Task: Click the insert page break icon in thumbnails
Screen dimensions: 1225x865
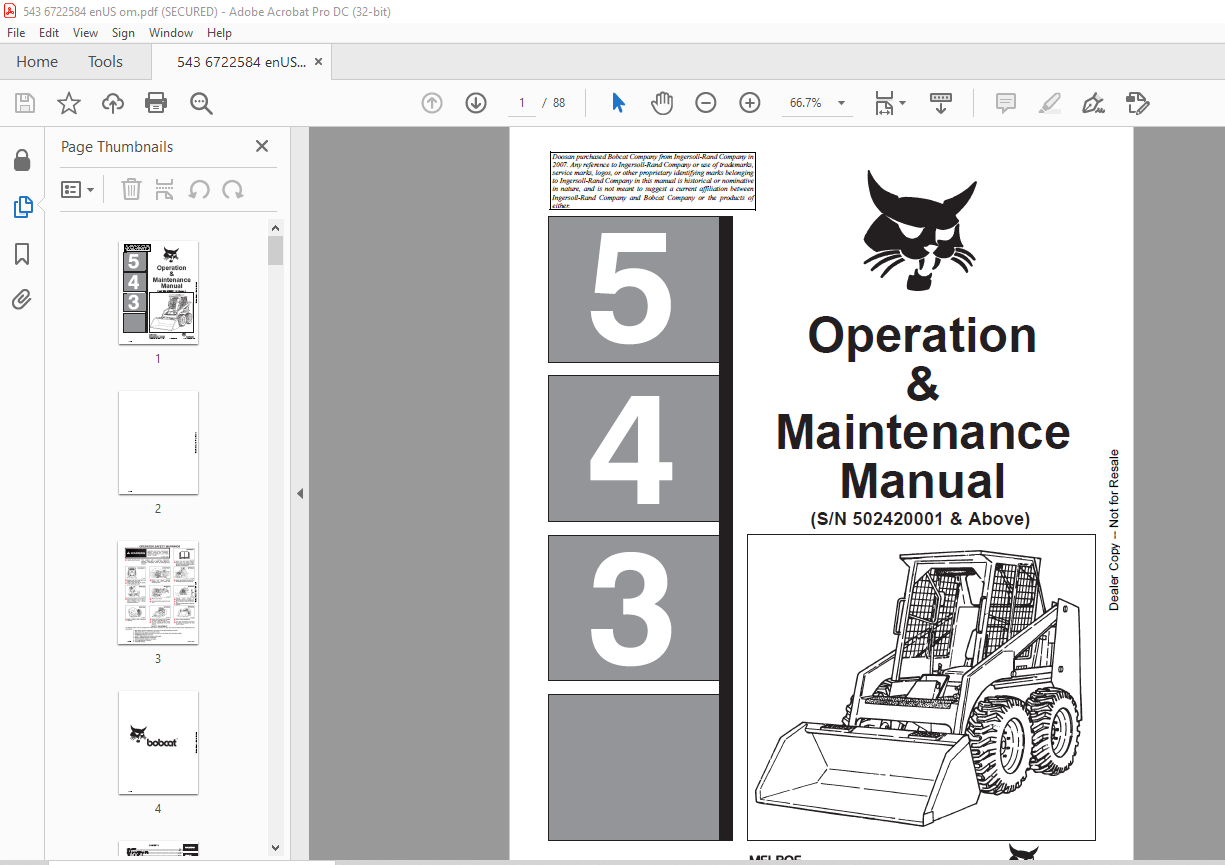Action: [x=165, y=189]
